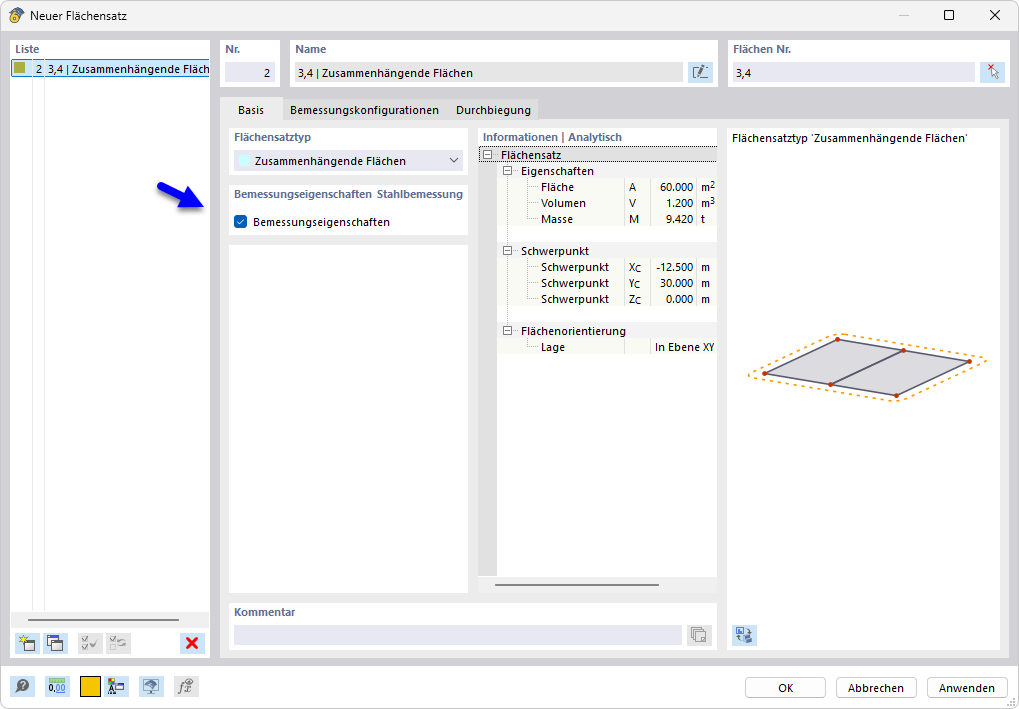The width and height of the screenshot is (1019, 709).
Task: Click the olive color square of list item 2
Action: [x=19, y=68]
